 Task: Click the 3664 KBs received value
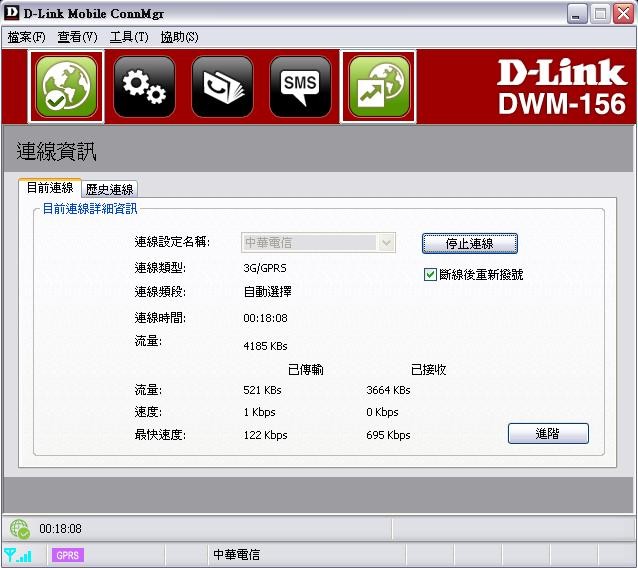coord(388,390)
